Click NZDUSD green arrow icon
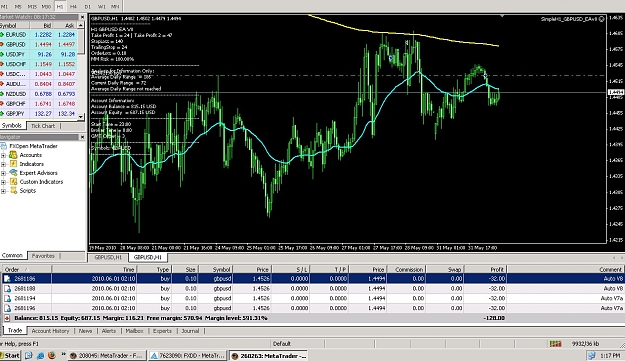The image size is (625, 361). click(x=2, y=94)
